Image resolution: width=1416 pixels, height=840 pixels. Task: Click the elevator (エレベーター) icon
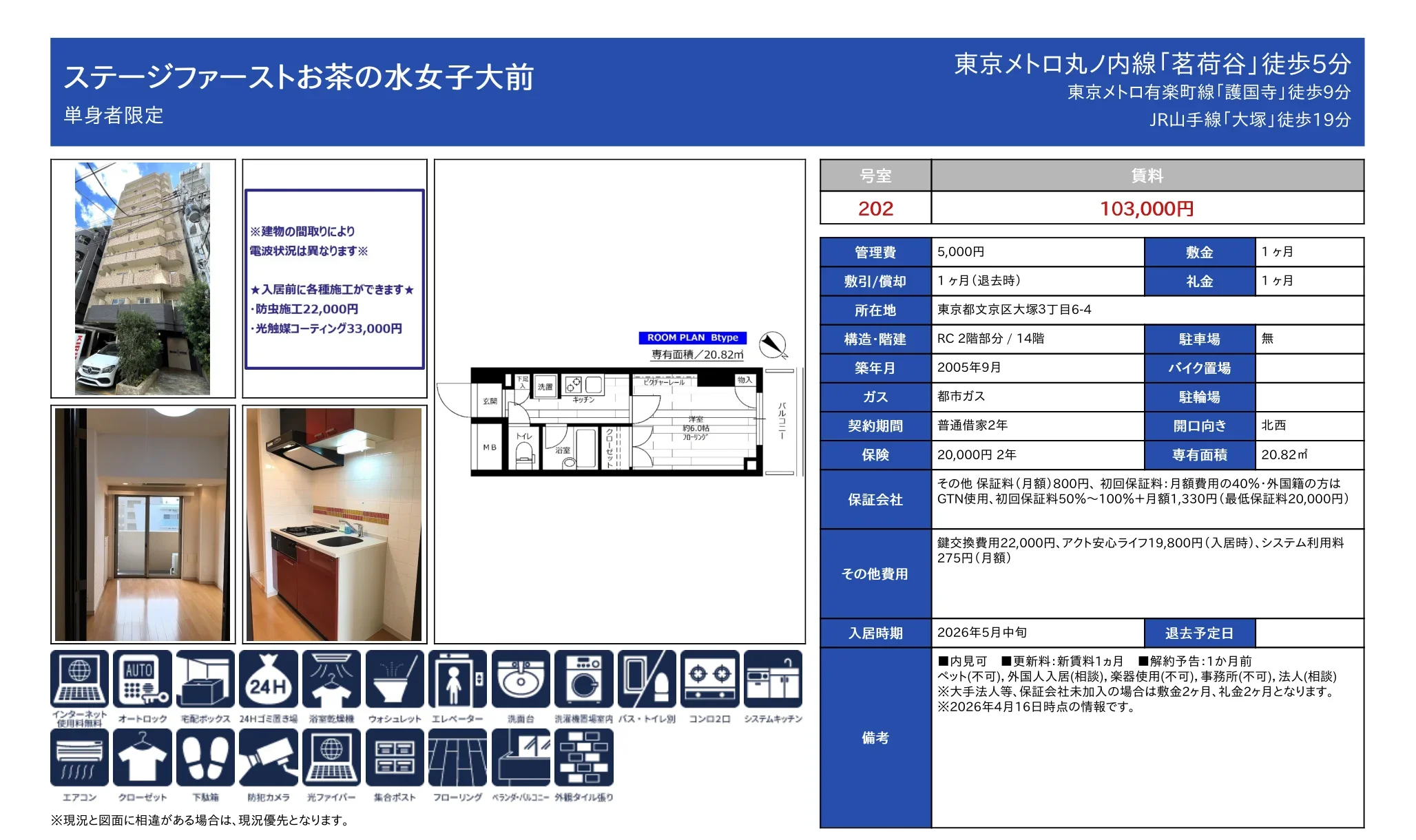pos(457,679)
